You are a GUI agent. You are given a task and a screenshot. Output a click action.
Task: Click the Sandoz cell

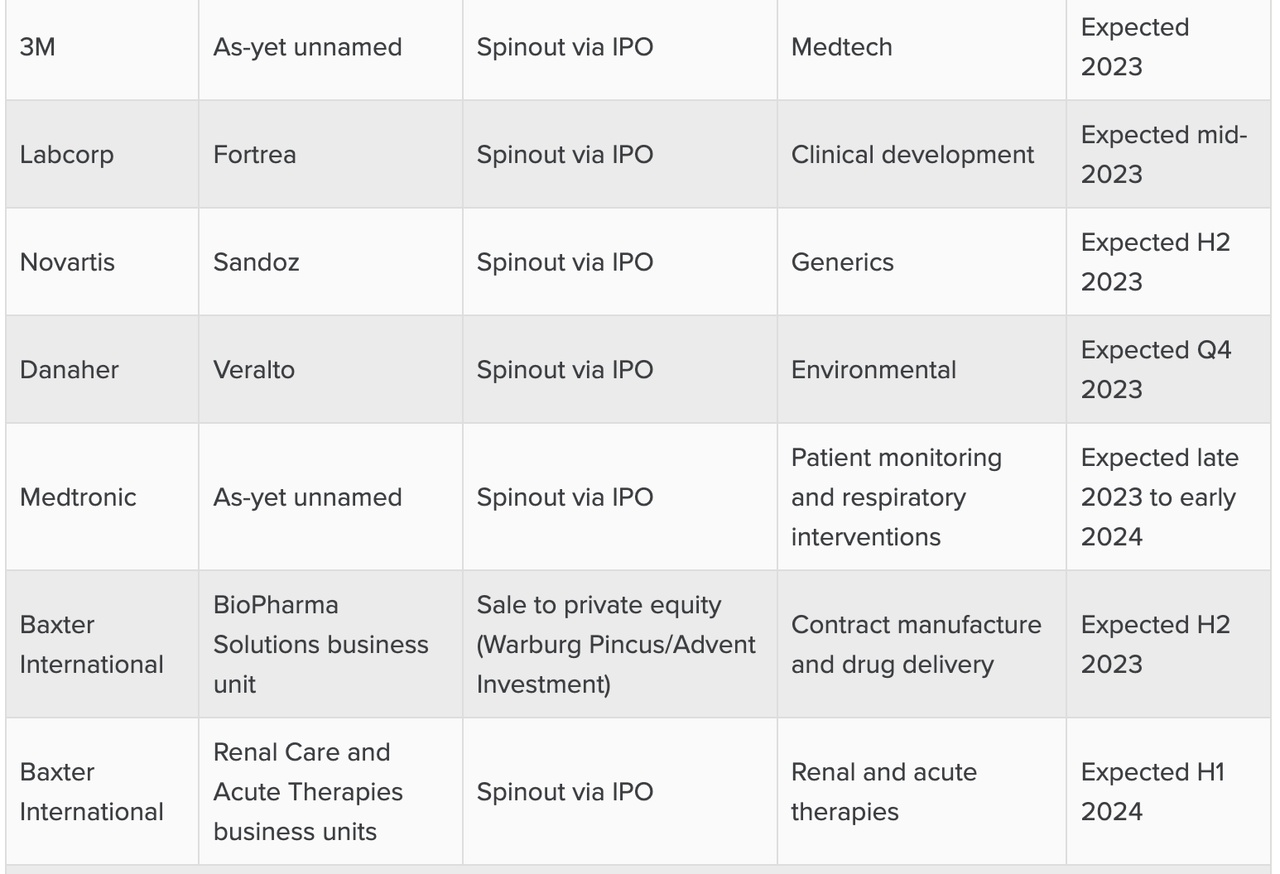pyautogui.click(x=256, y=262)
